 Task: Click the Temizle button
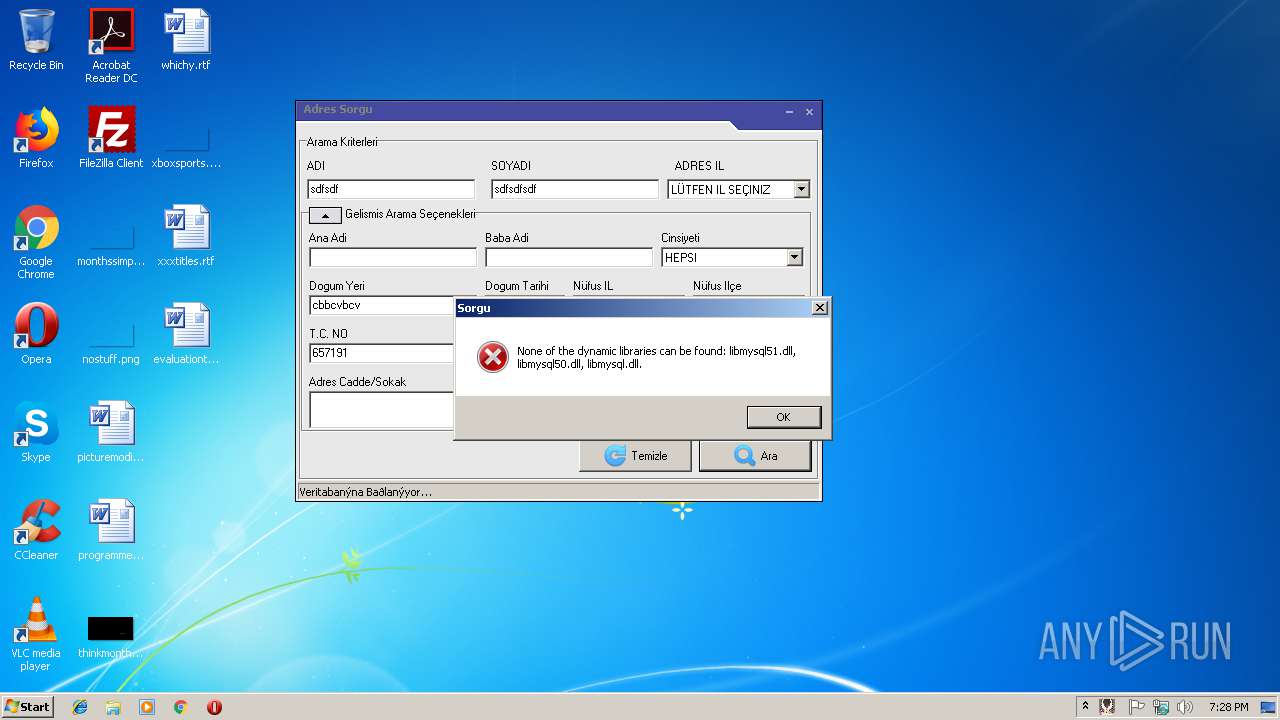pos(635,456)
